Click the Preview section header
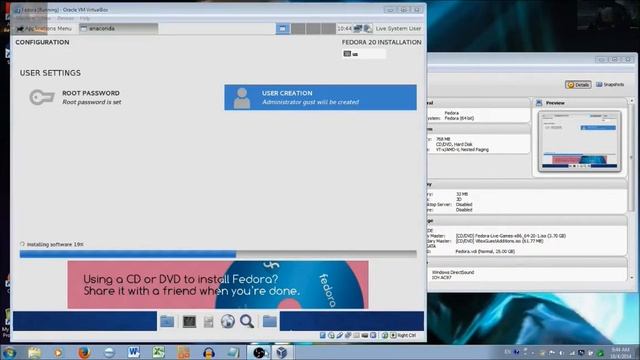 [x=579, y=103]
